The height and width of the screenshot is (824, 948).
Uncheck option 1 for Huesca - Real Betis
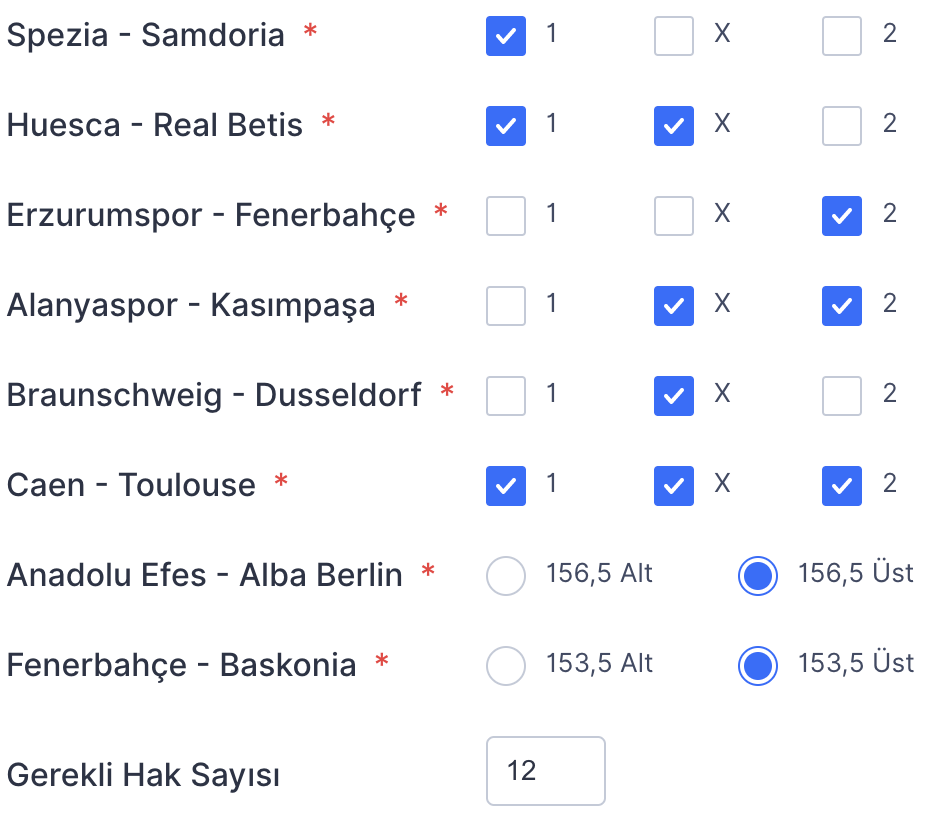[505, 126]
